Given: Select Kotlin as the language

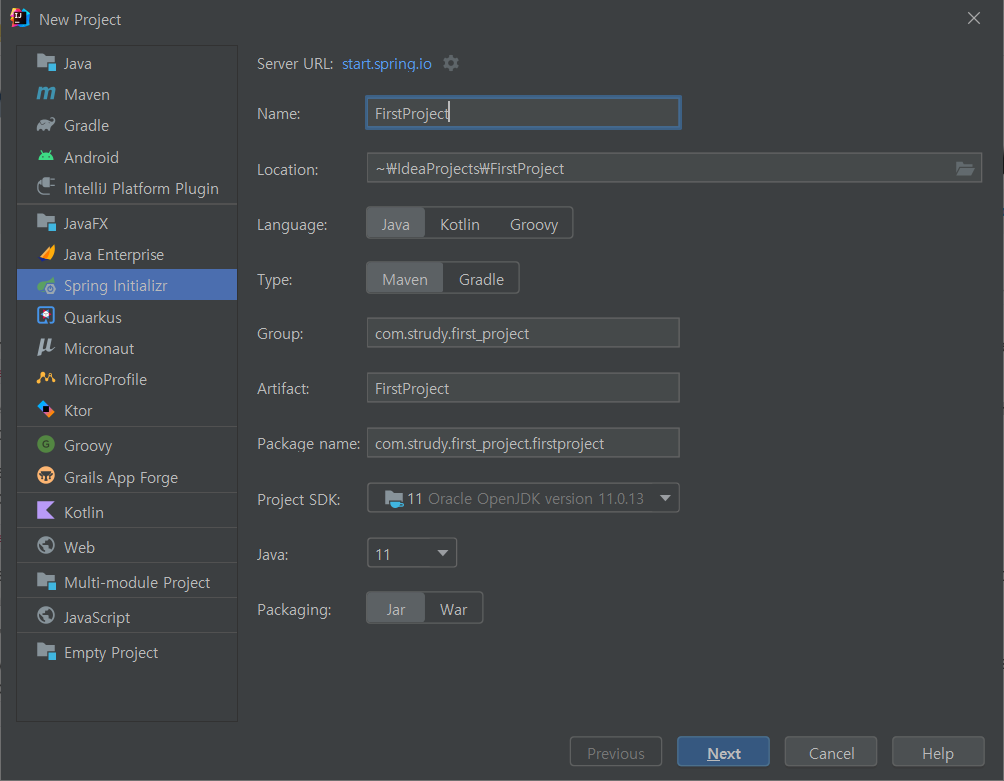Looking at the screenshot, I should (460, 224).
